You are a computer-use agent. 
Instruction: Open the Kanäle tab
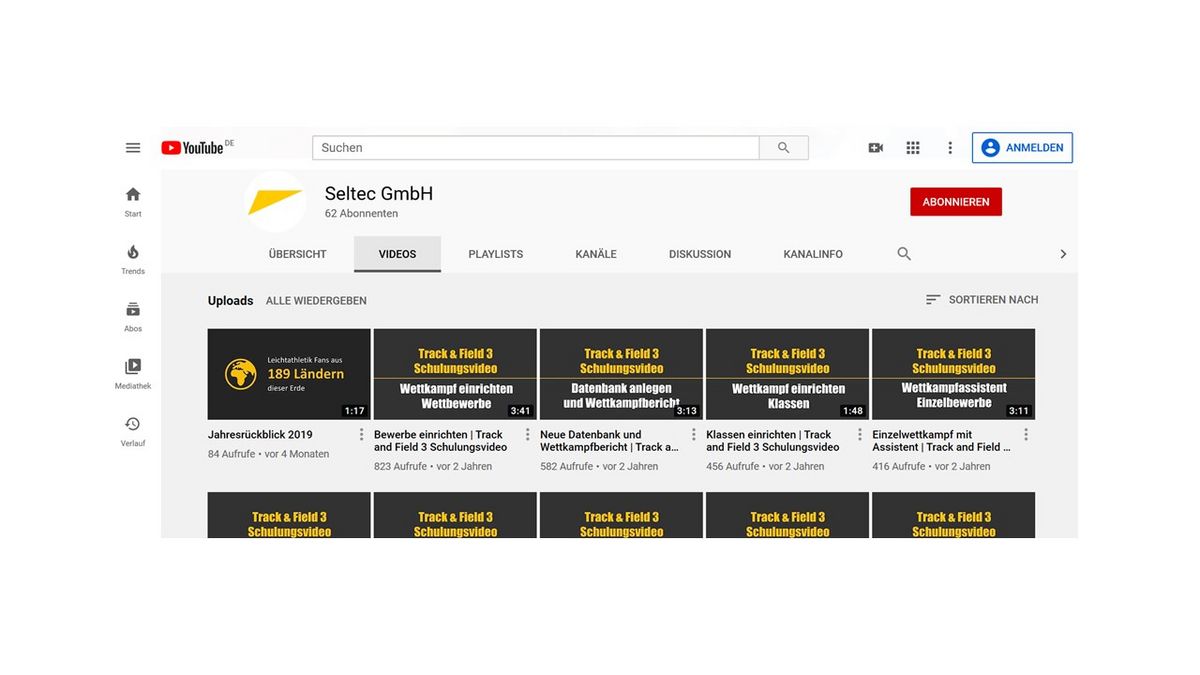596,254
